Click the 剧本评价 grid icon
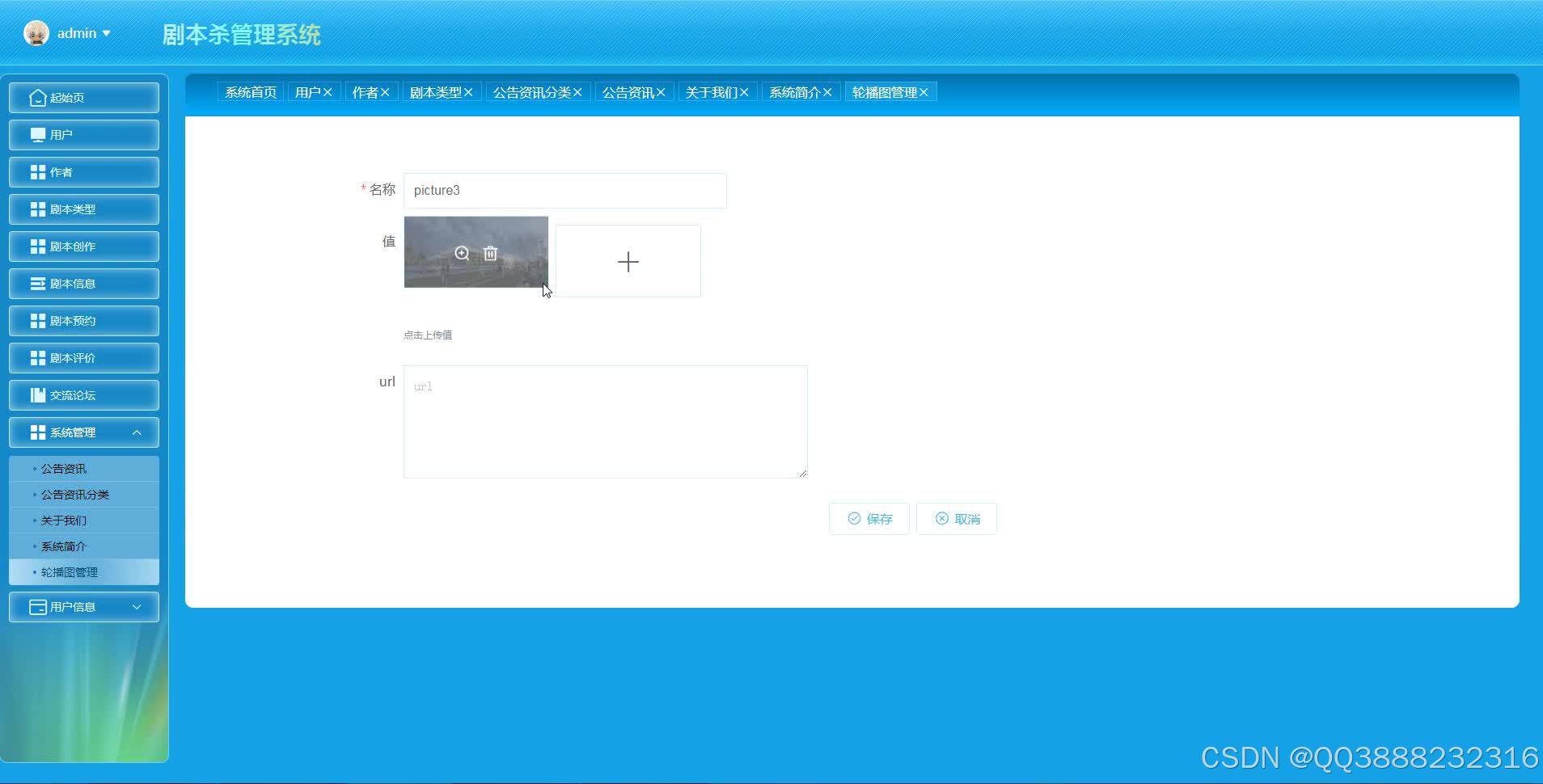This screenshot has width=1543, height=784. point(37,358)
